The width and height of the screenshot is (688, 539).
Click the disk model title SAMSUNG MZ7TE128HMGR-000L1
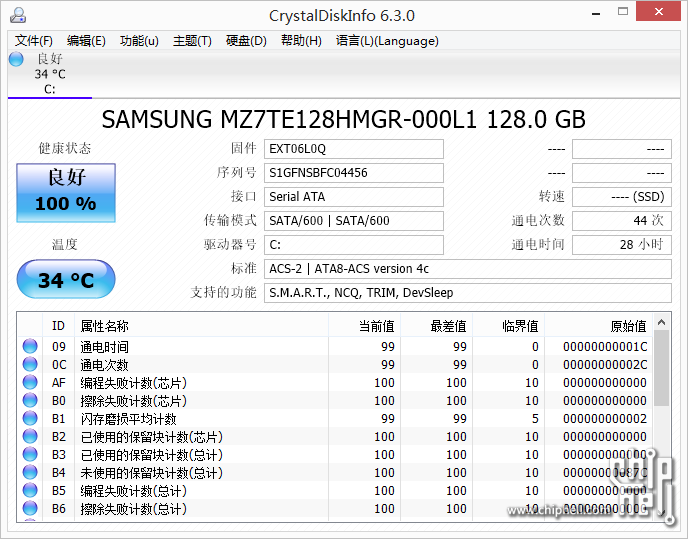tap(289, 119)
